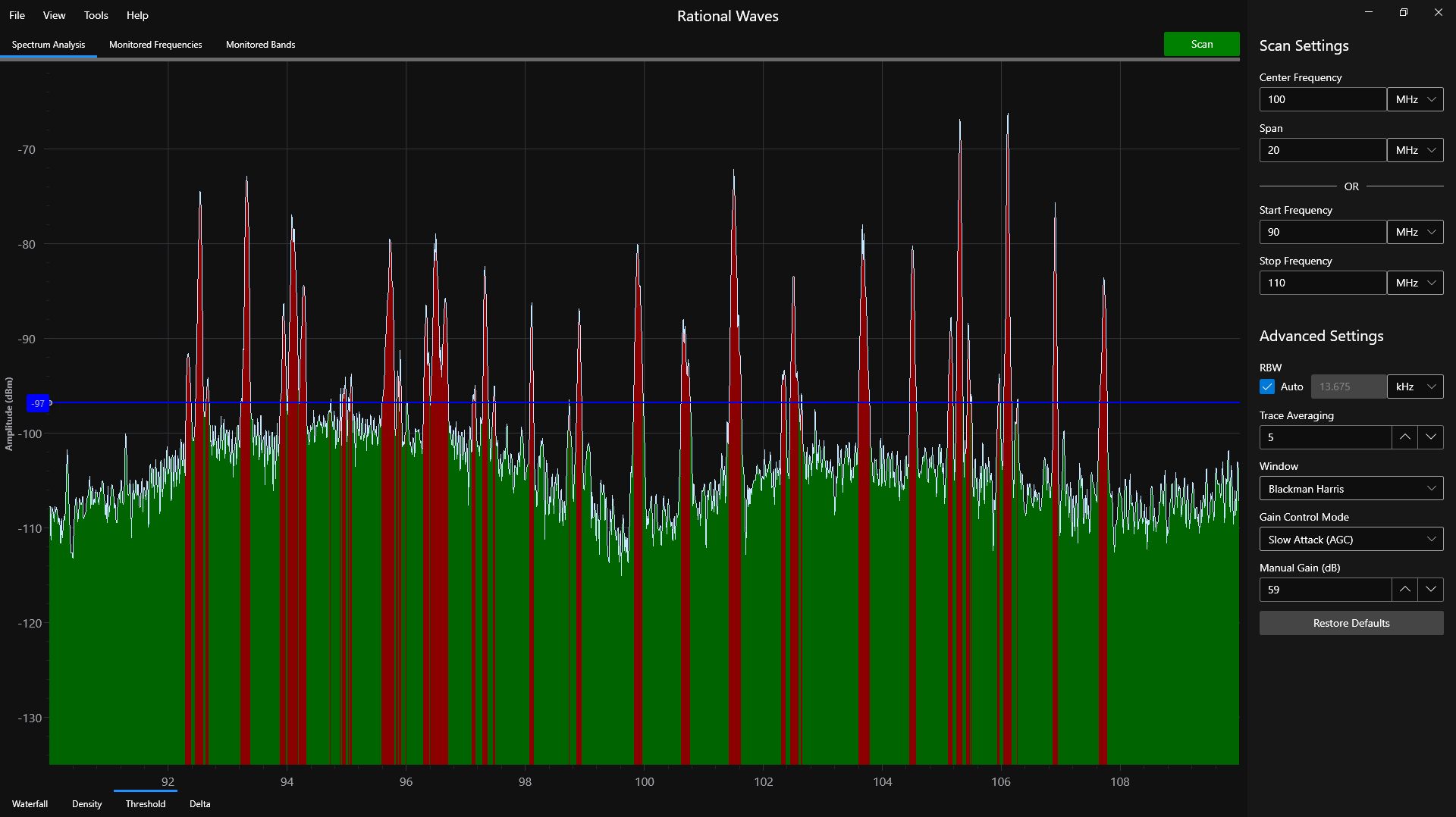This screenshot has height=817, width=1456.
Task: Open the View menu
Action: pyautogui.click(x=53, y=15)
